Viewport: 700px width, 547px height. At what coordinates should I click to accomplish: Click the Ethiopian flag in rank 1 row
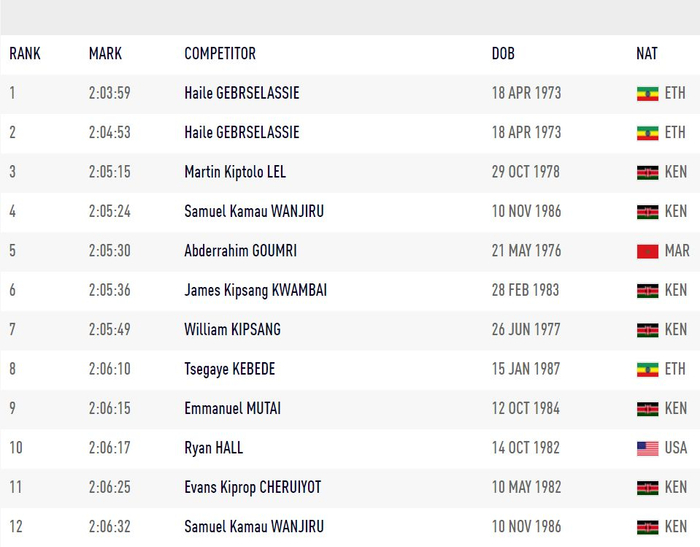click(647, 93)
